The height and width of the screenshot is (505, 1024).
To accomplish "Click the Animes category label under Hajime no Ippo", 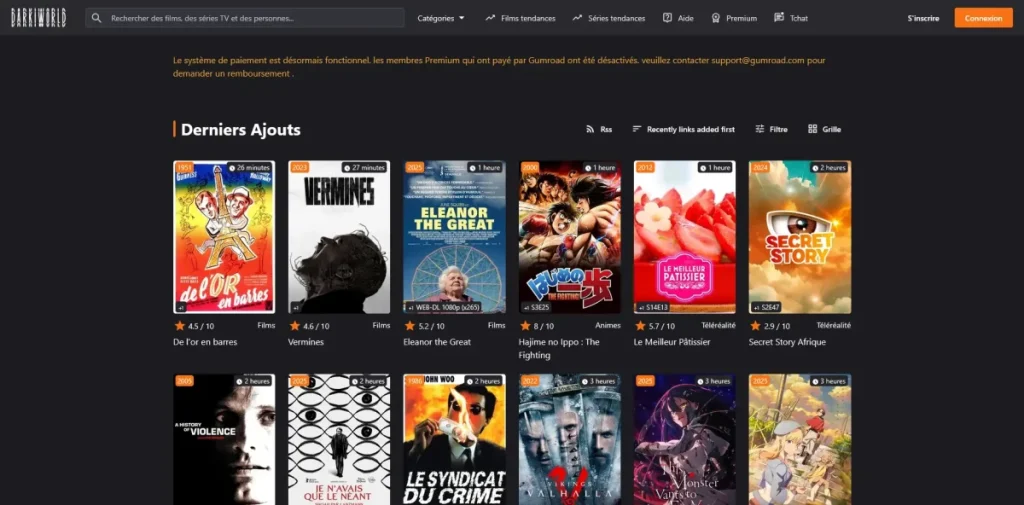I will coord(607,325).
